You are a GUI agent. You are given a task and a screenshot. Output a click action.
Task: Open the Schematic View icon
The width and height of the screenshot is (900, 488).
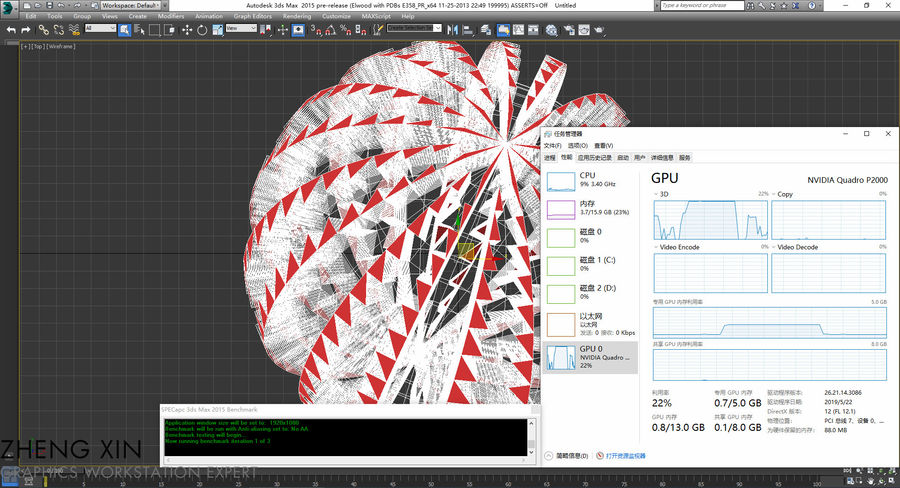pyautogui.click(x=533, y=30)
